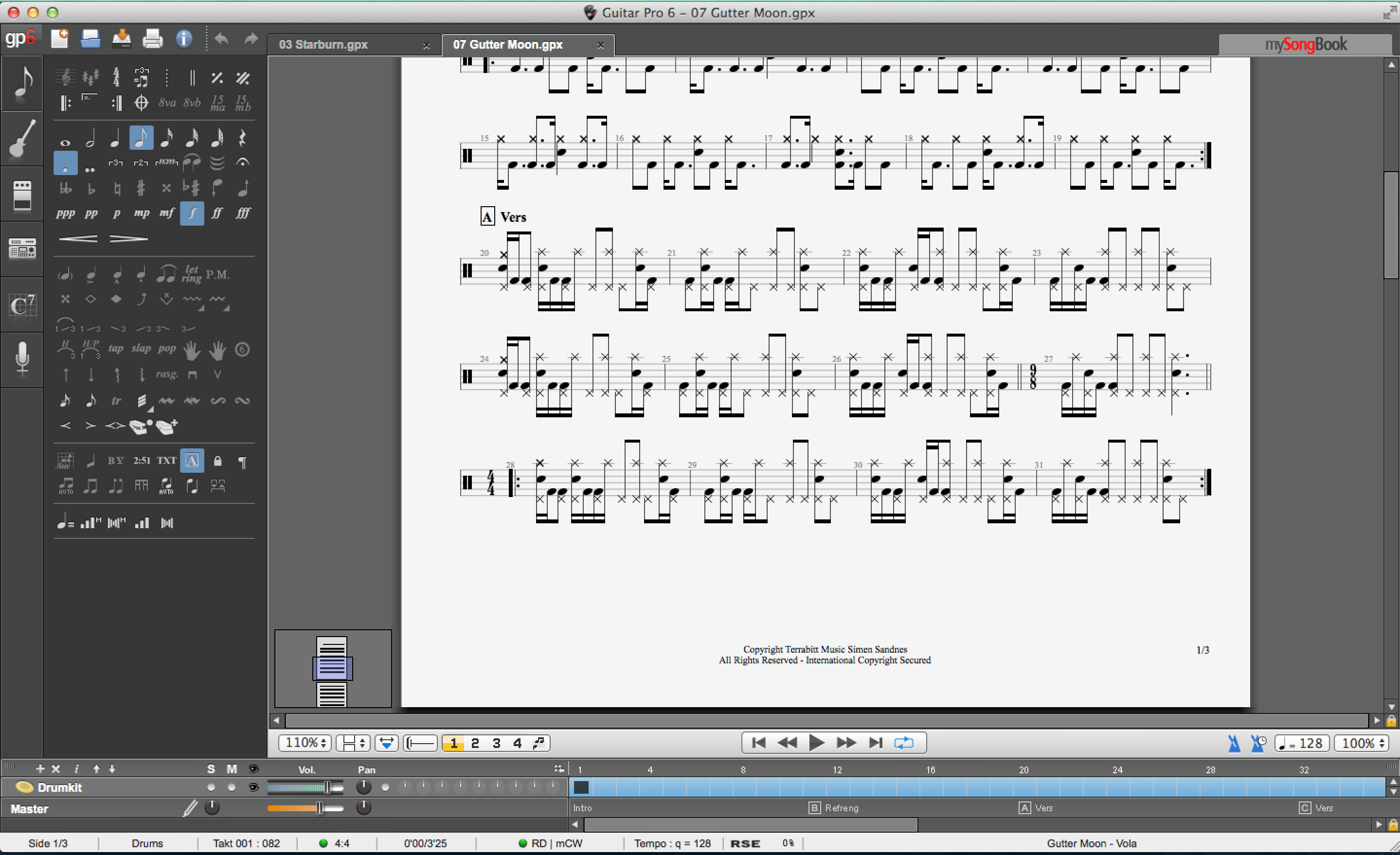The width and height of the screenshot is (1400, 855).
Task: Add a decrescendo hairpin
Action: tap(128, 239)
